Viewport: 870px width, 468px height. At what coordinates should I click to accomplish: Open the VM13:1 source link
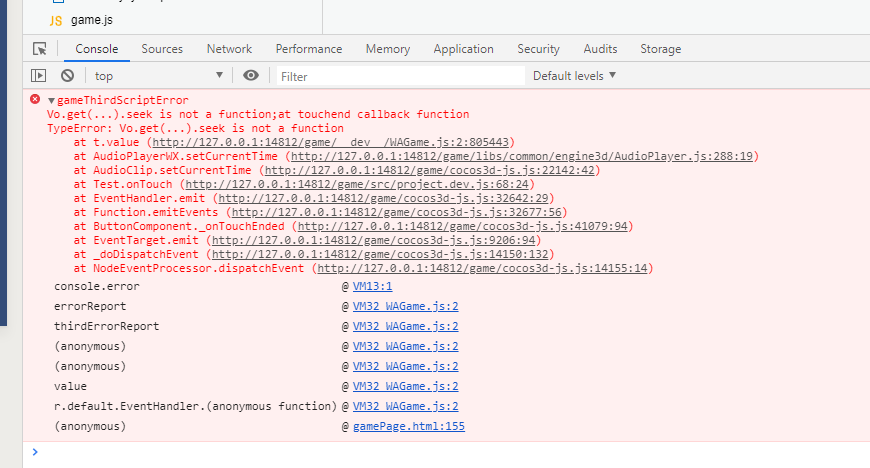click(372, 286)
